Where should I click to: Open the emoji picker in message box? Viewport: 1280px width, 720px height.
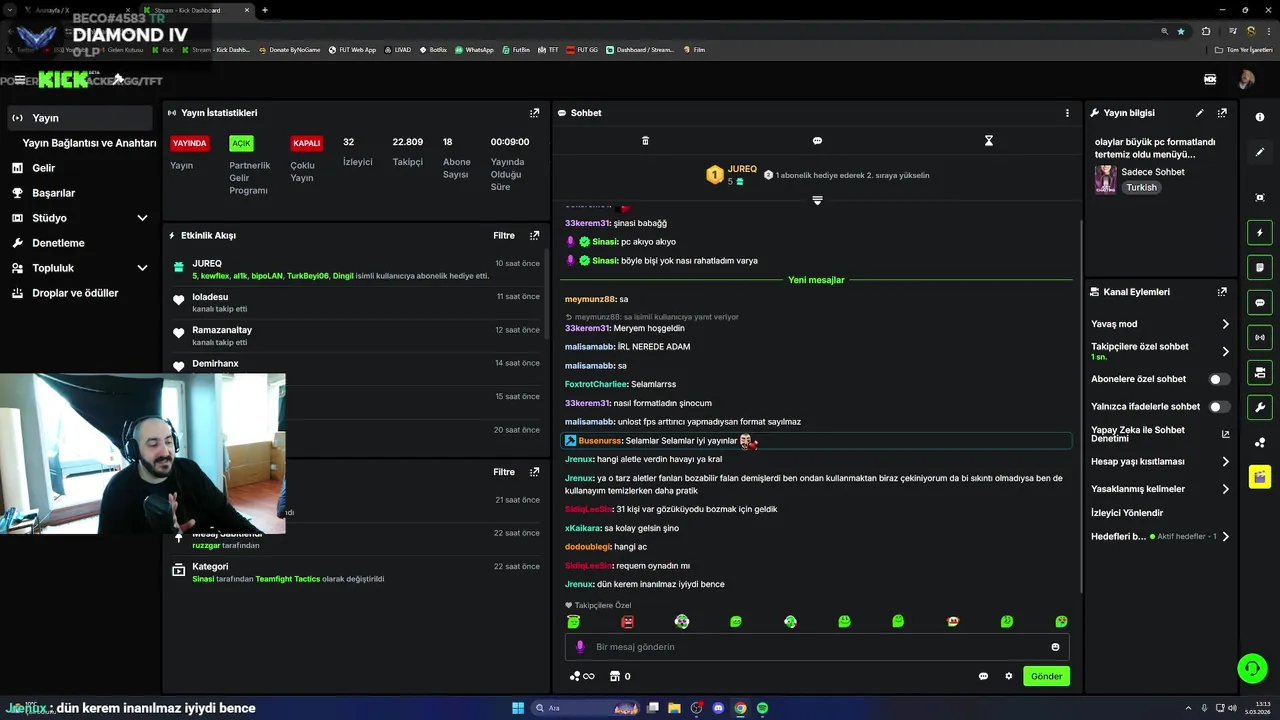(1055, 647)
